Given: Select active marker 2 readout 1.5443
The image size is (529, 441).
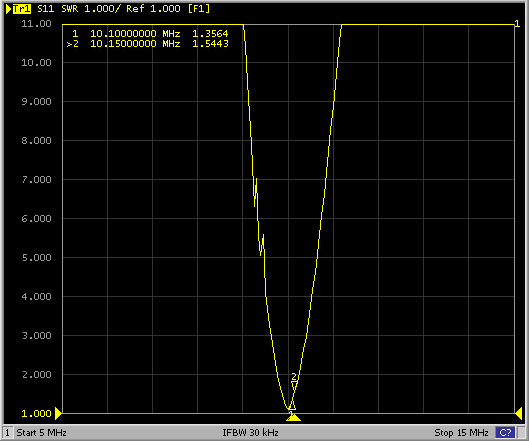Looking at the screenshot, I should [x=211, y=44].
